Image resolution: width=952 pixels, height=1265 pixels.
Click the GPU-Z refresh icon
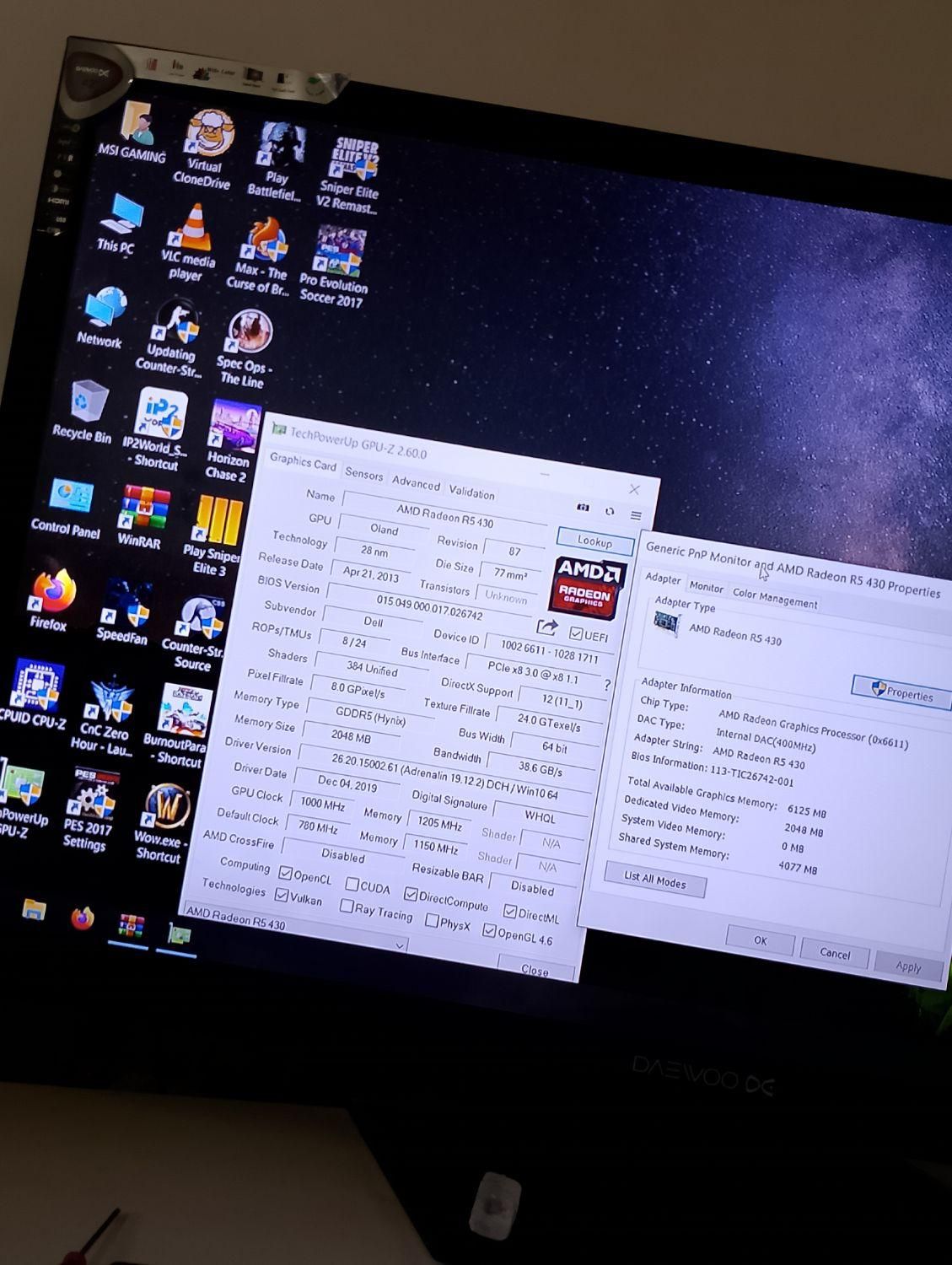[610, 511]
